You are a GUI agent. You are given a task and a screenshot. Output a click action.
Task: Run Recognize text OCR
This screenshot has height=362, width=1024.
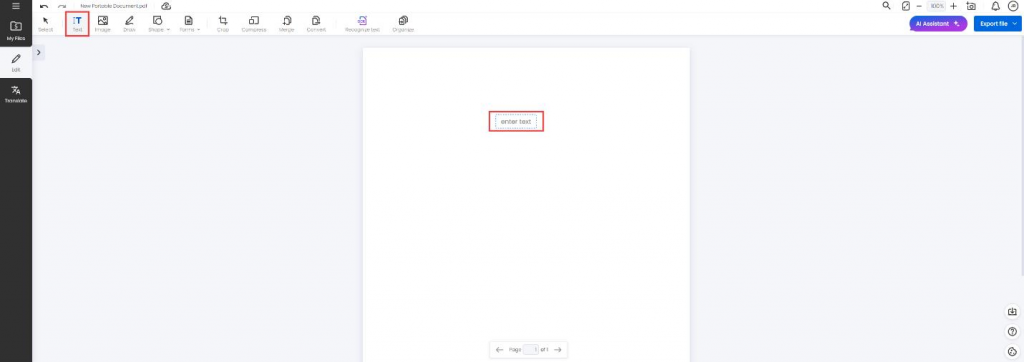tap(362, 24)
